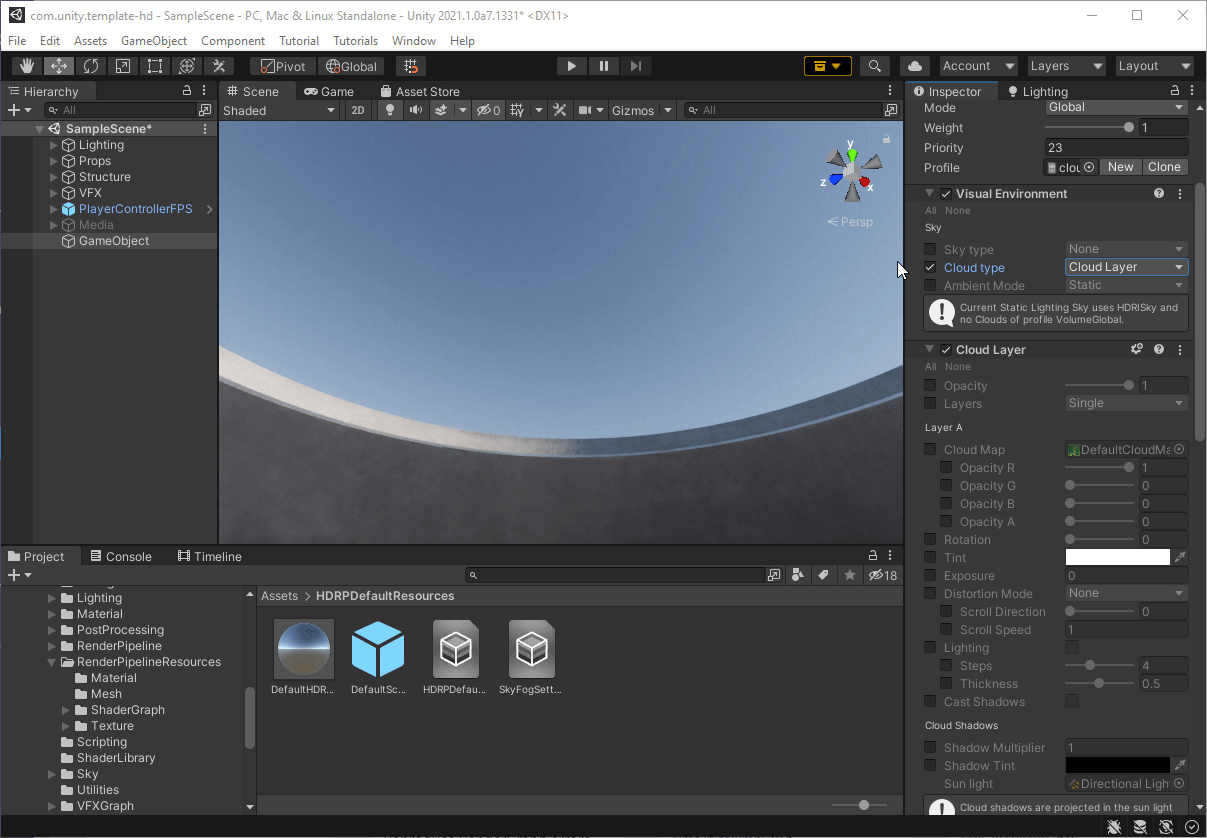Image resolution: width=1207 pixels, height=838 pixels.
Task: Click the Pause button
Action: 603,66
